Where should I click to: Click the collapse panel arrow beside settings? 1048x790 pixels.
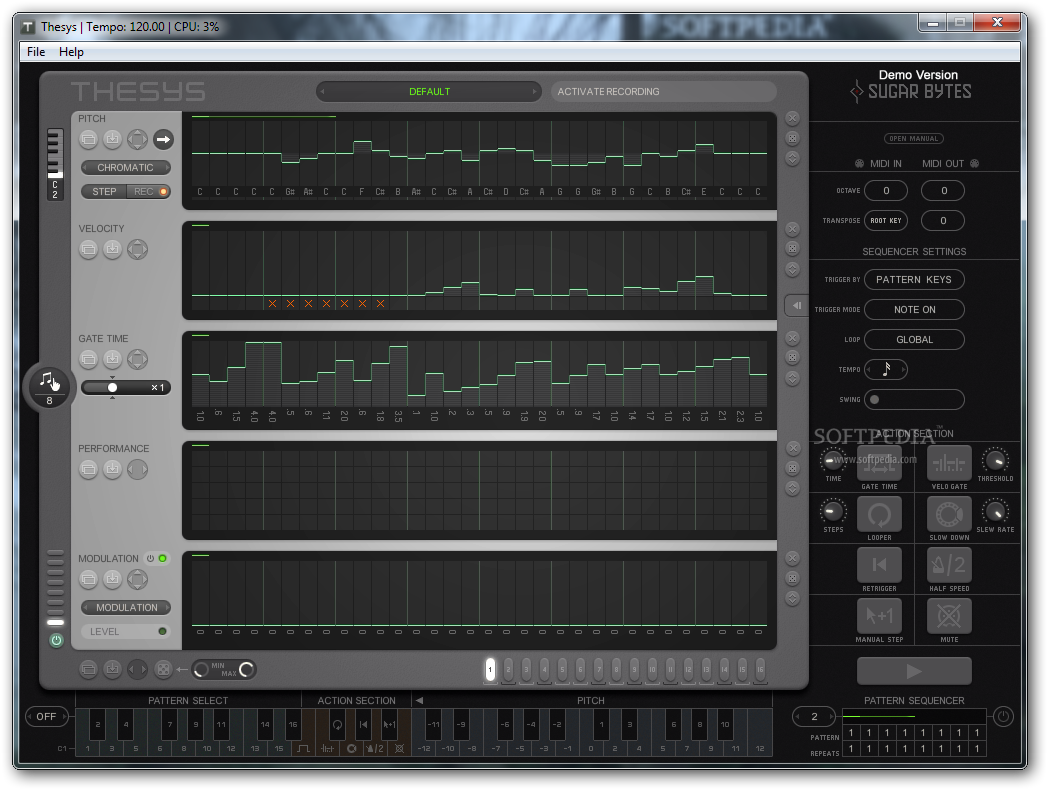pos(796,305)
